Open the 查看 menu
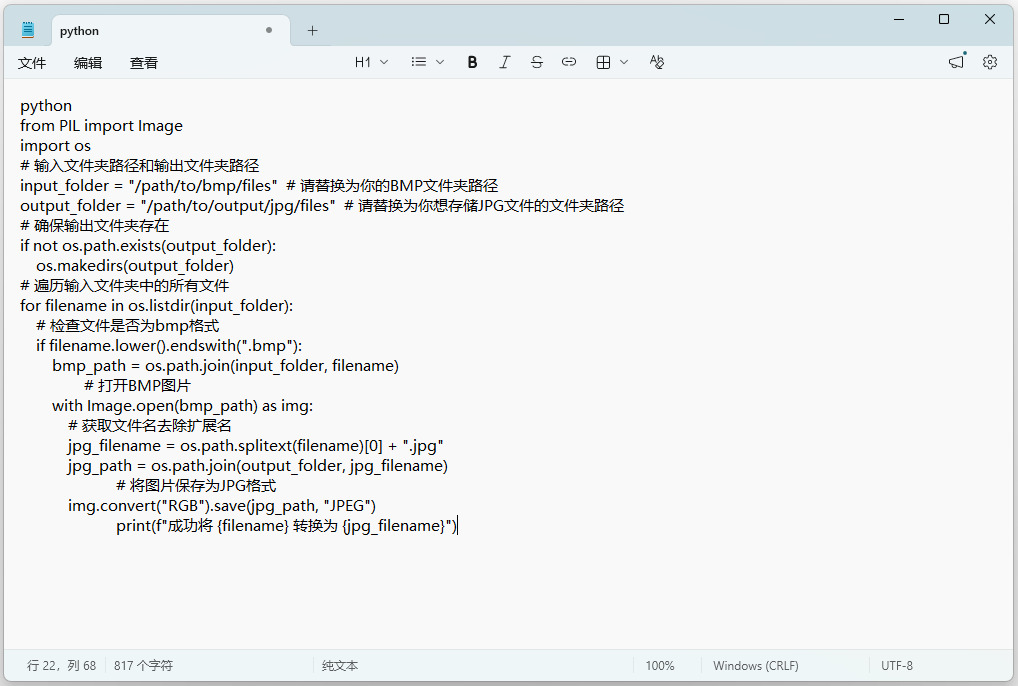The height and width of the screenshot is (686, 1018). [x=143, y=63]
